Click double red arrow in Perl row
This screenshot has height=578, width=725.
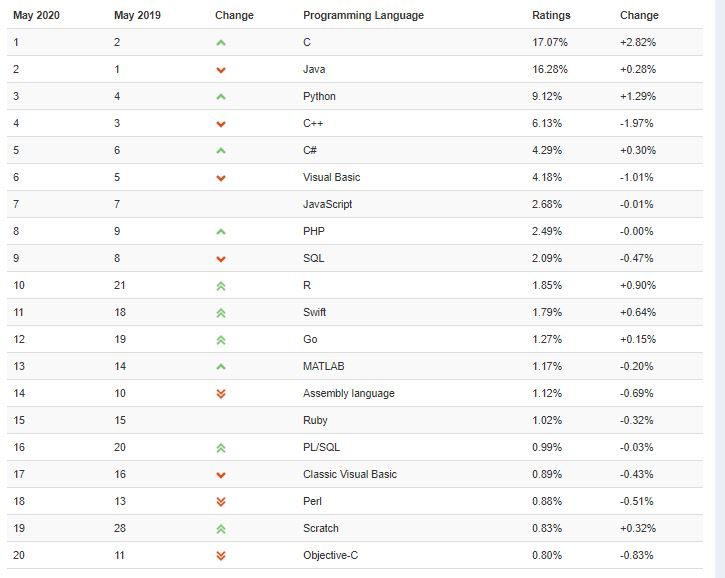pos(221,502)
